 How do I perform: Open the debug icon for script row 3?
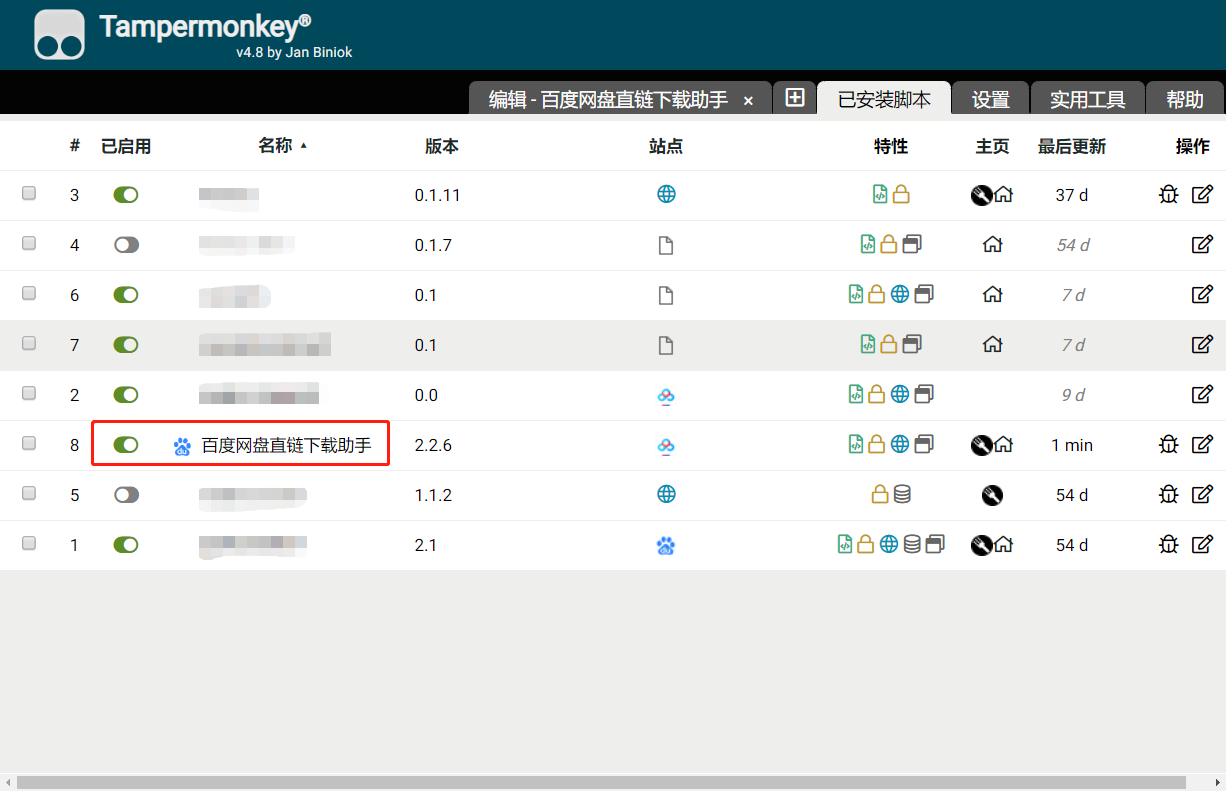click(1168, 195)
